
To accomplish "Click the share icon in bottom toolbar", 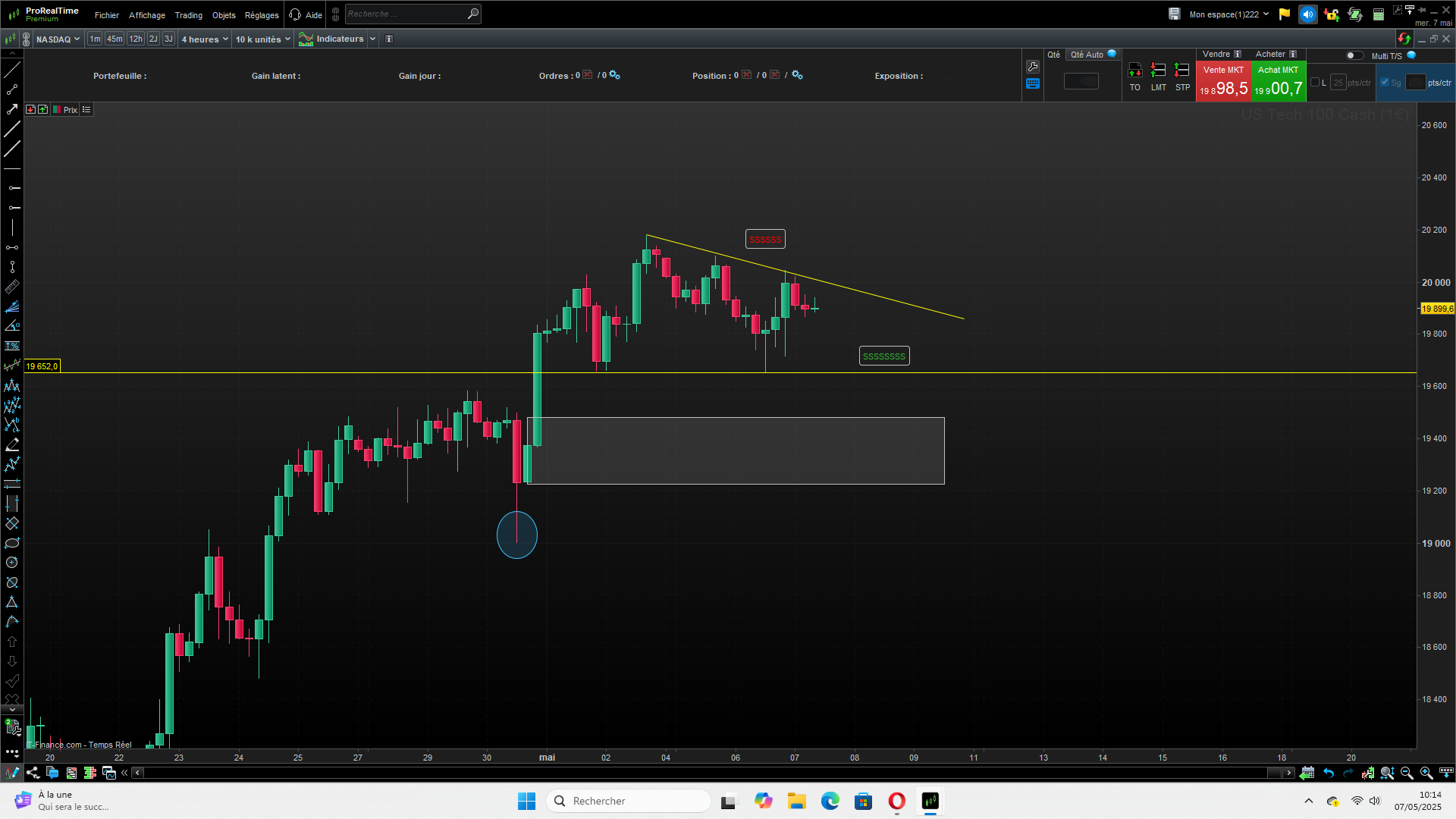I will (33, 773).
